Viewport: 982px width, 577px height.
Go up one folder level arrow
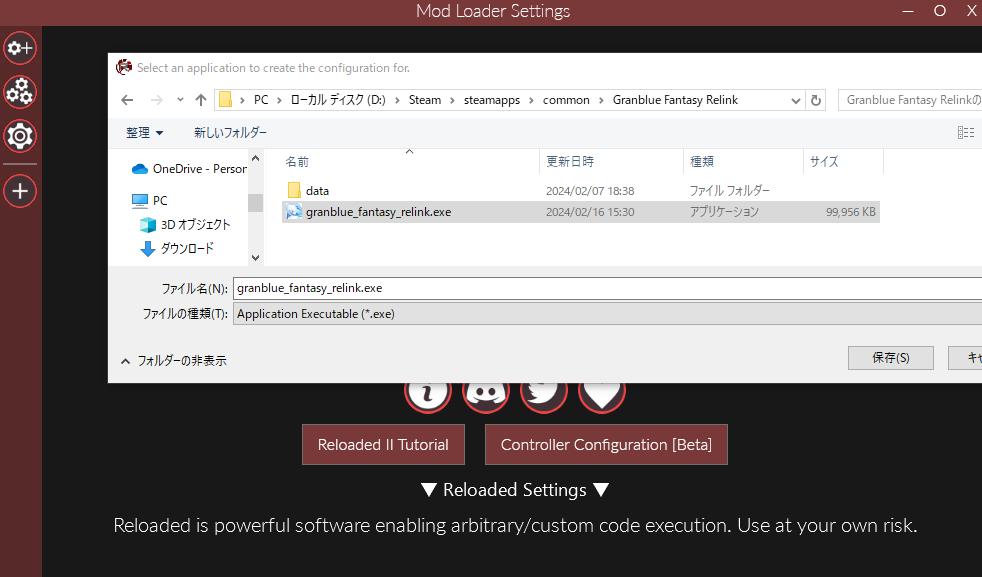tap(200, 100)
